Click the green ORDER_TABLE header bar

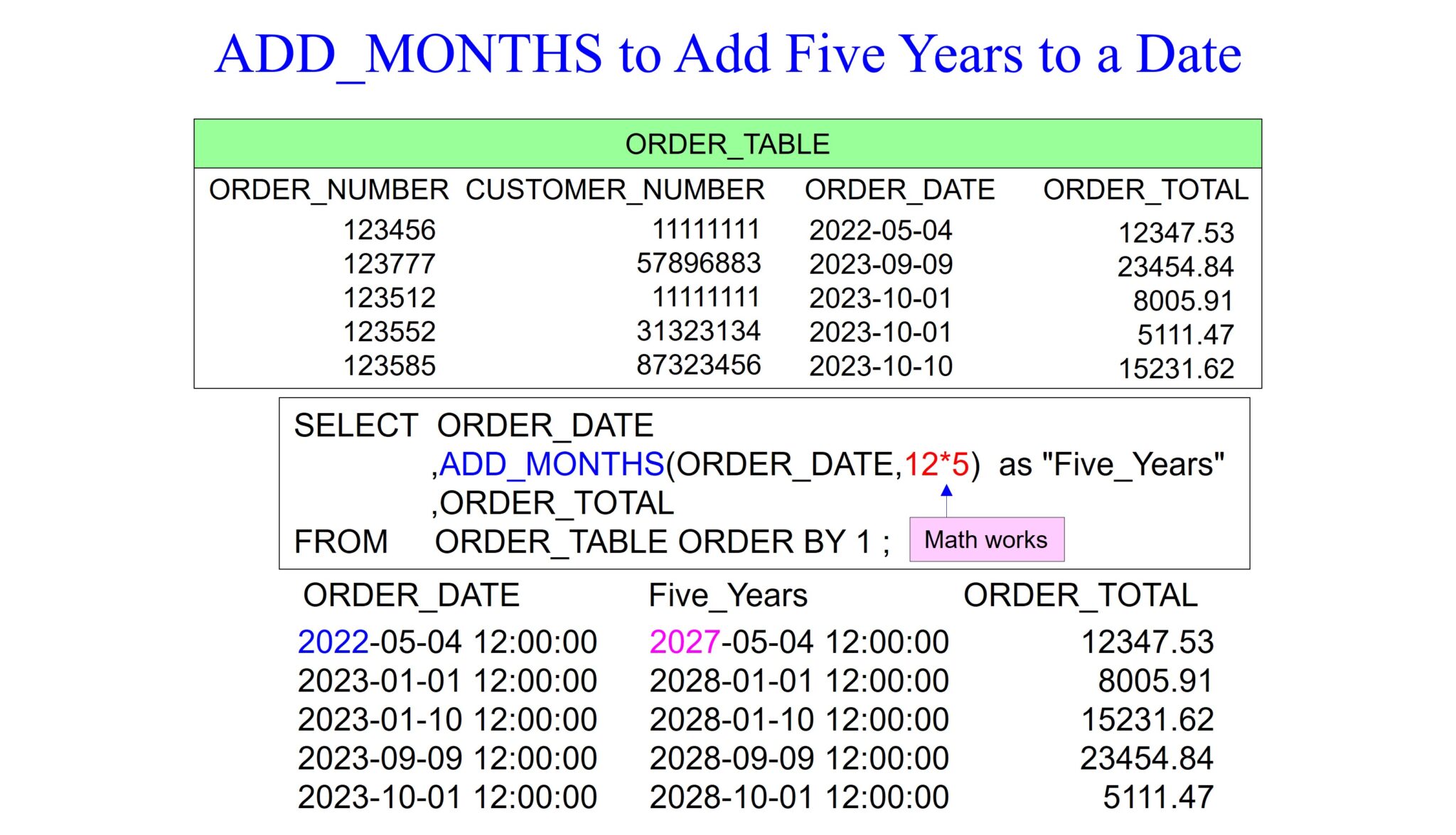click(x=727, y=144)
